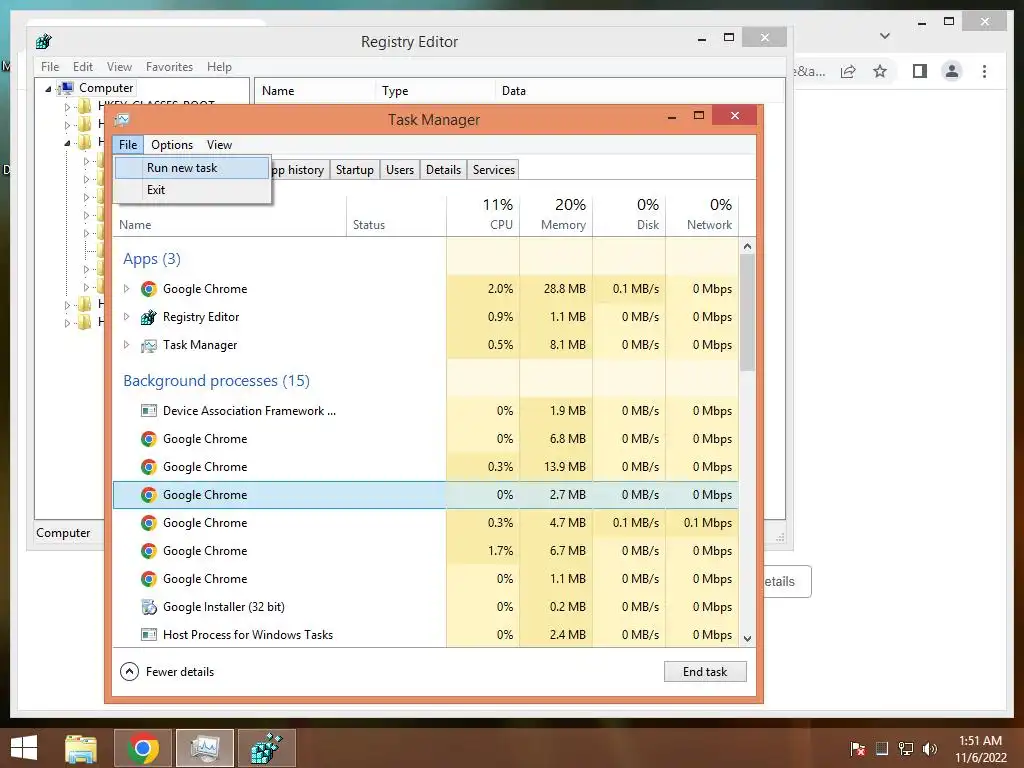Click process list scrollbar up arrow
1024x768 pixels.
pyautogui.click(x=748, y=246)
